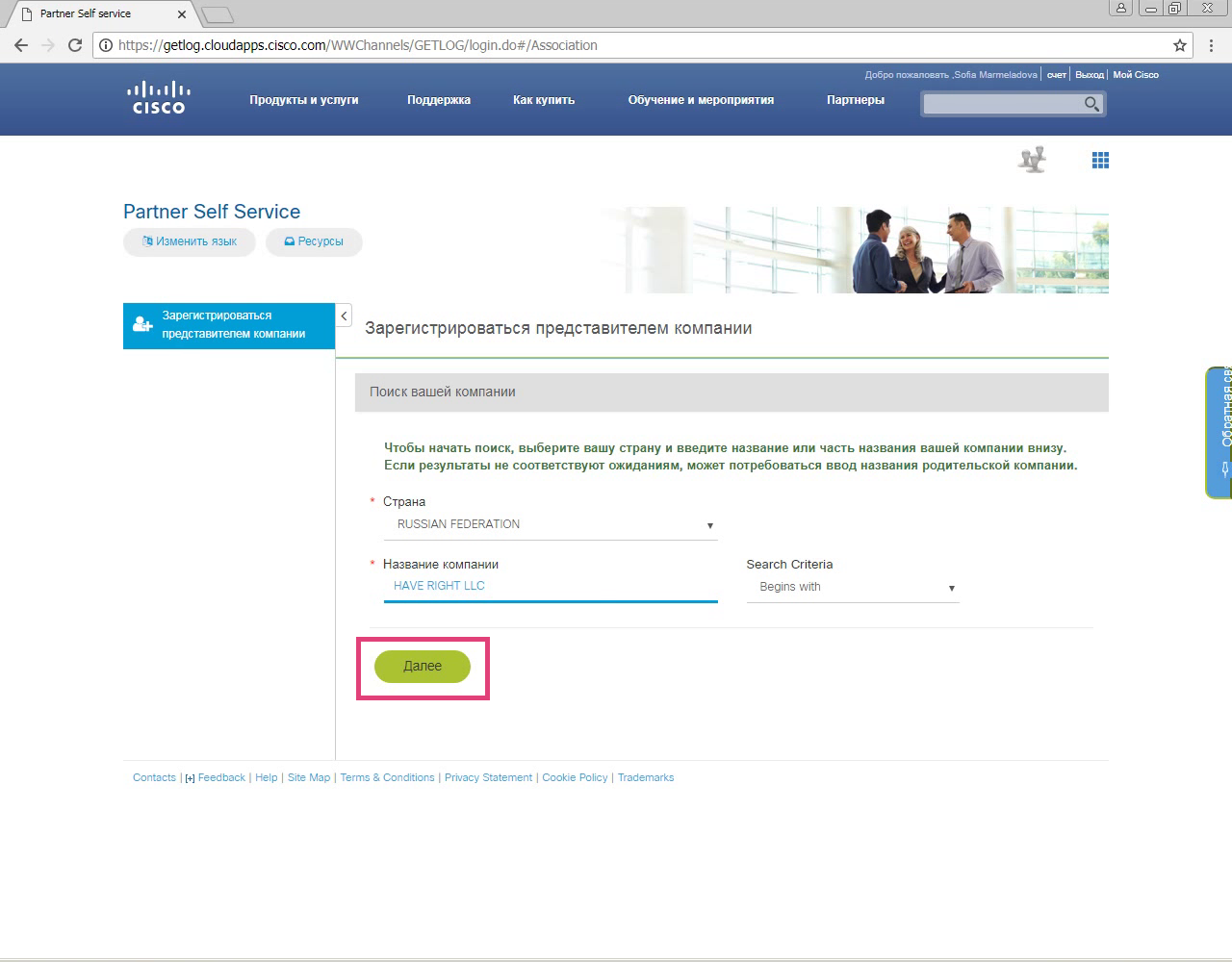Open the Search Criteria dropdown

coord(853,588)
